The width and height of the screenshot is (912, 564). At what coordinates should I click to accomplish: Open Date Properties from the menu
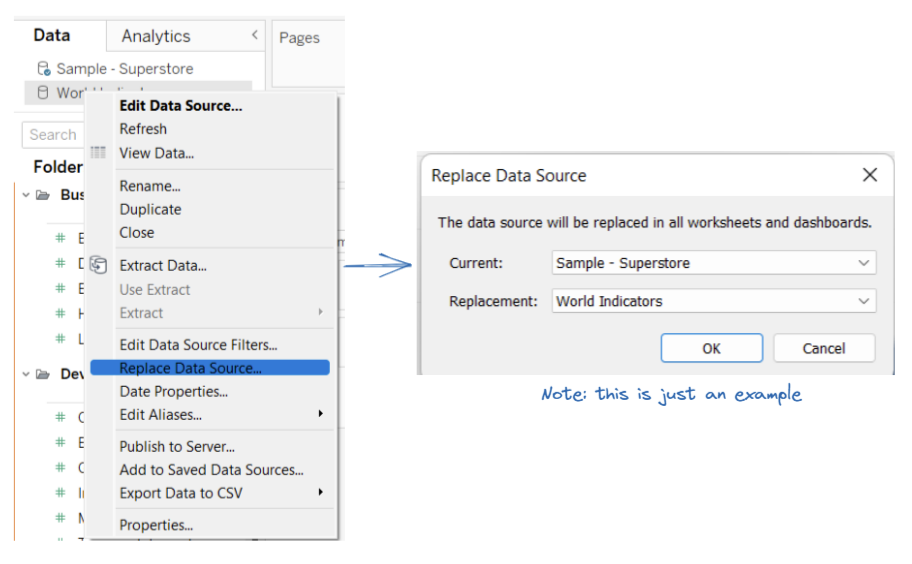(x=173, y=391)
